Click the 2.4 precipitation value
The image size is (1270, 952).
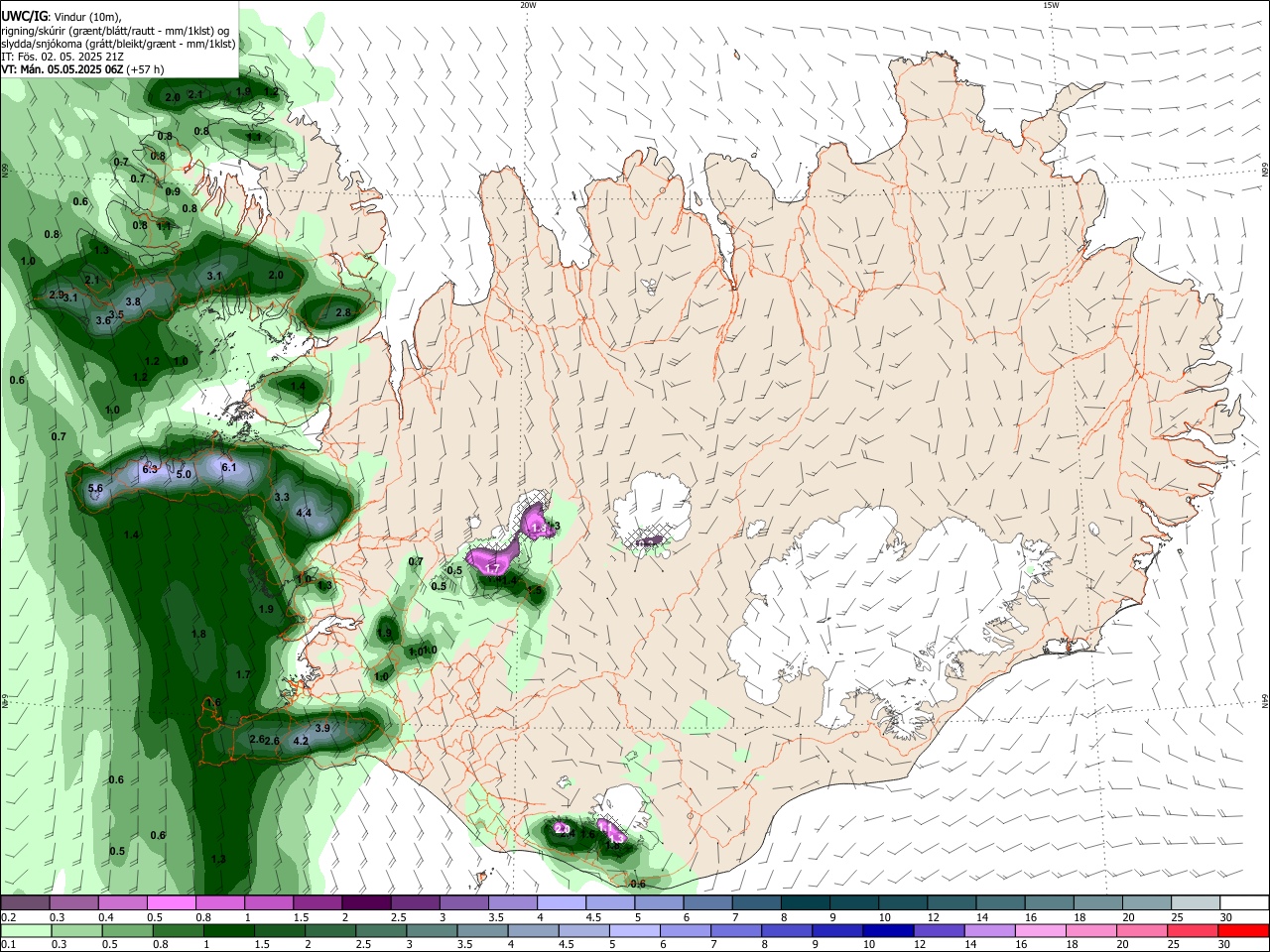[568, 833]
